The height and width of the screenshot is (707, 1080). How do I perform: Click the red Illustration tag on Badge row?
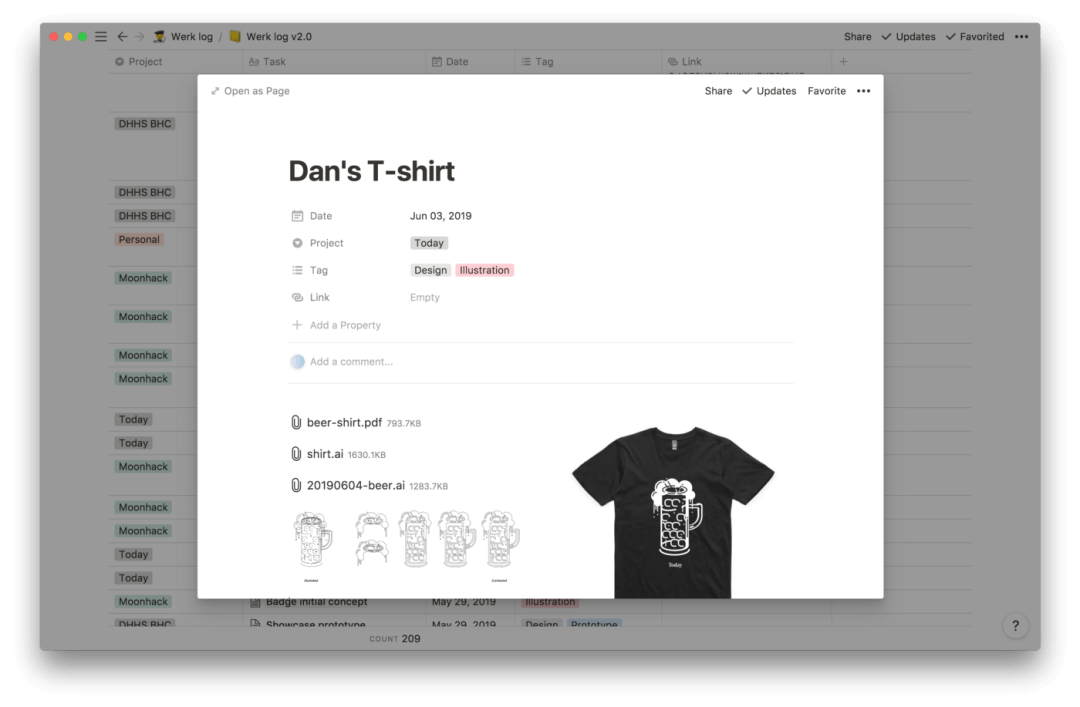click(550, 602)
